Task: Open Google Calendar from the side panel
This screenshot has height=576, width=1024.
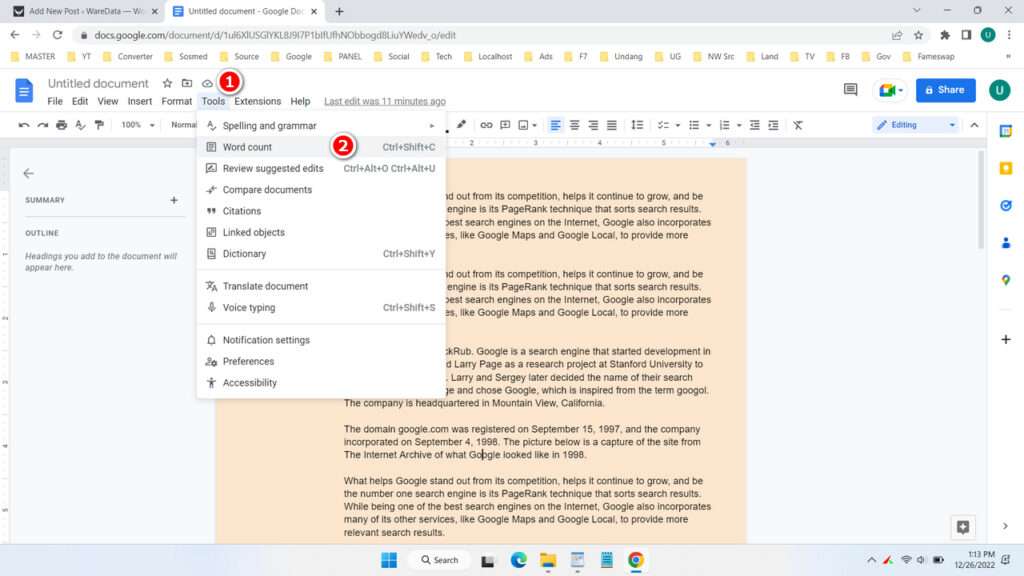Action: point(1006,131)
